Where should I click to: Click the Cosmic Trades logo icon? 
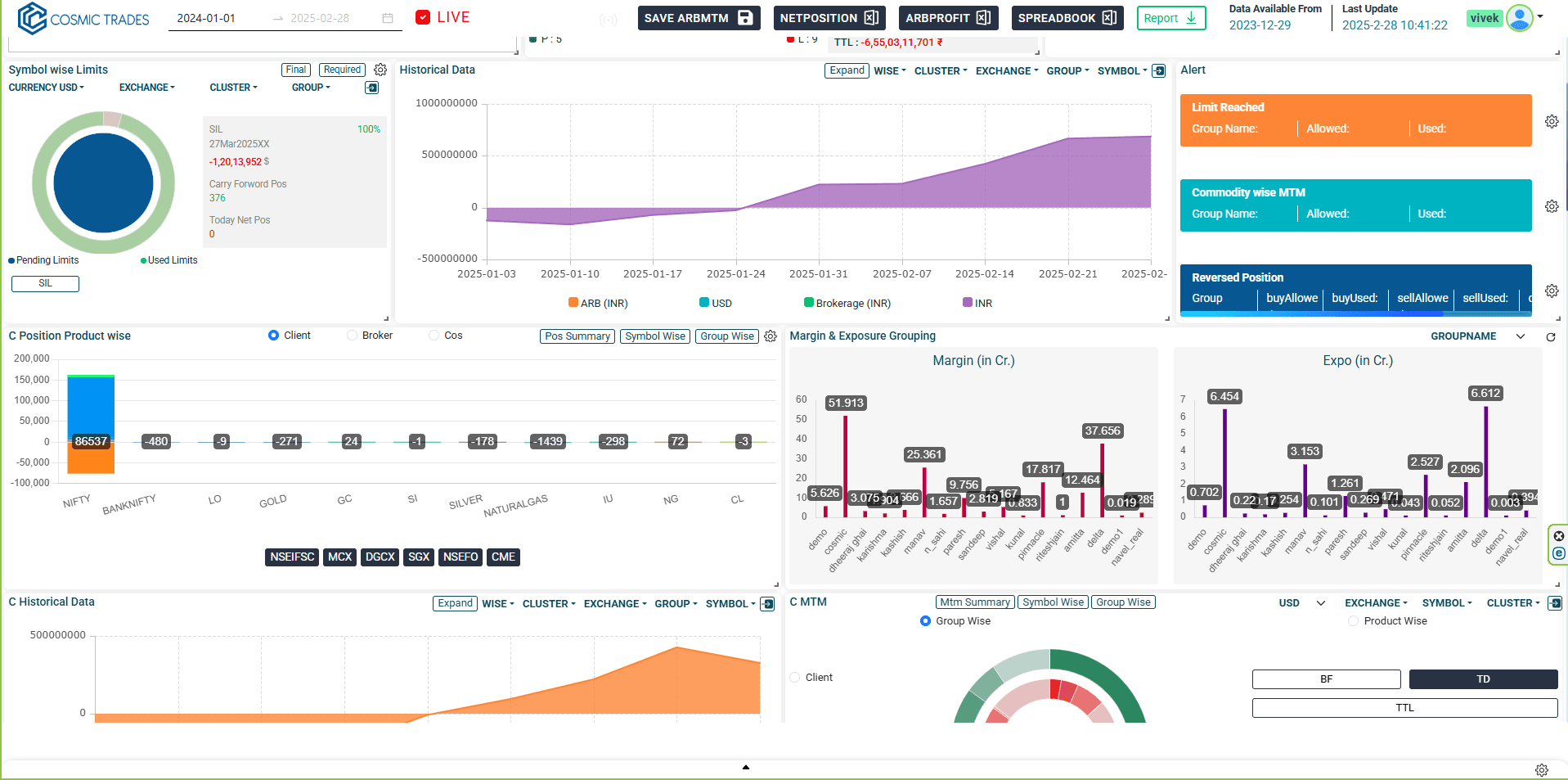[32, 18]
